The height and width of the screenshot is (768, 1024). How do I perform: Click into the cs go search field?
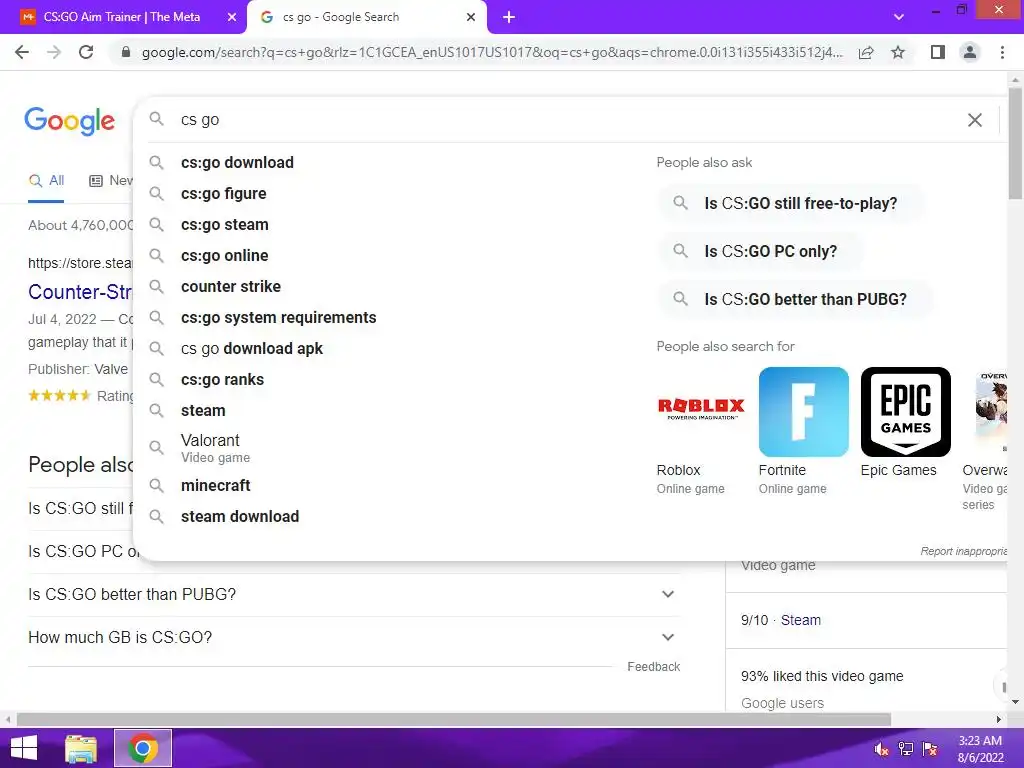(x=568, y=120)
